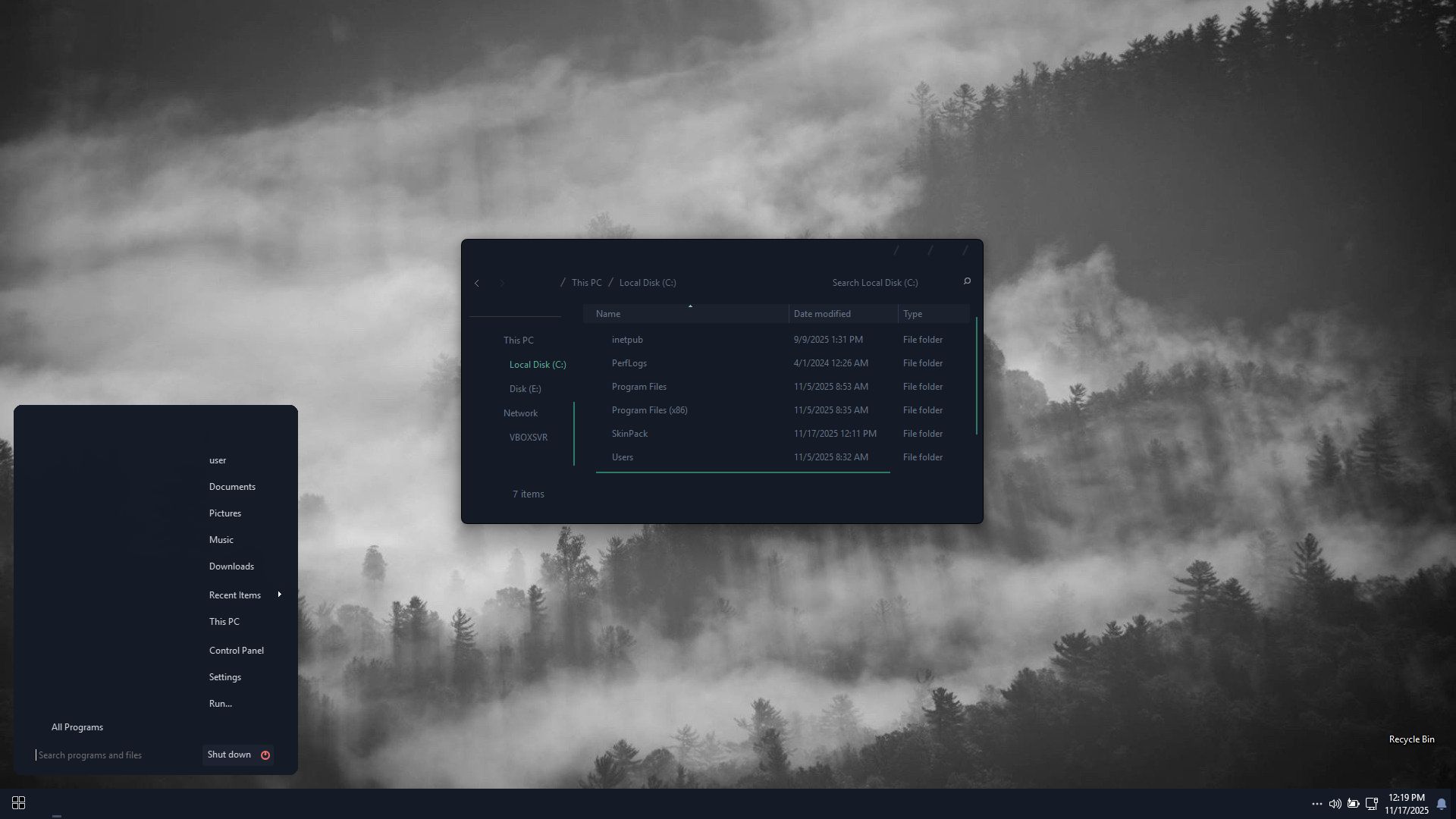Select Run... in the Start menu
Image resolution: width=1456 pixels, height=819 pixels.
[x=221, y=704]
